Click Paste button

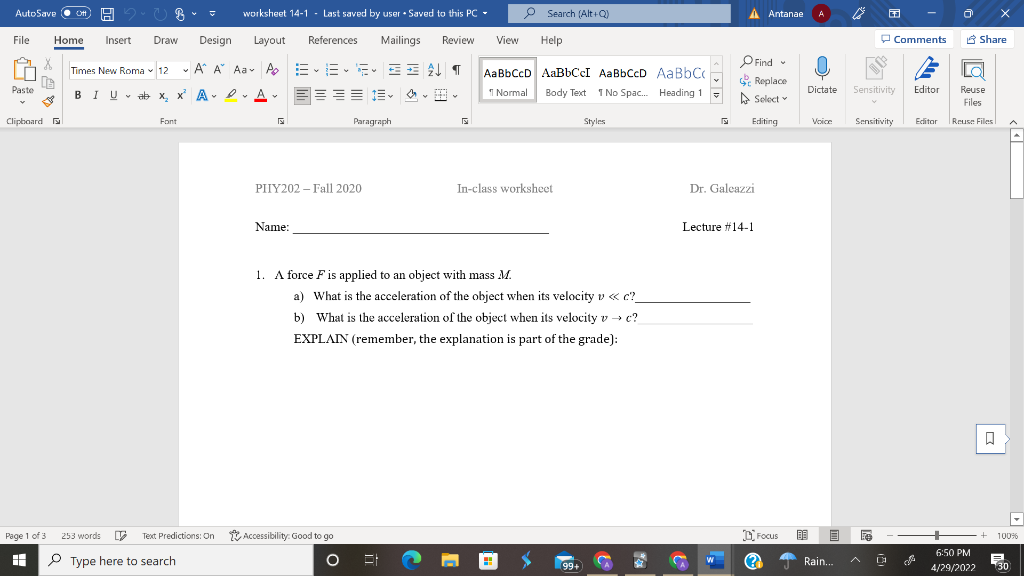(23, 81)
